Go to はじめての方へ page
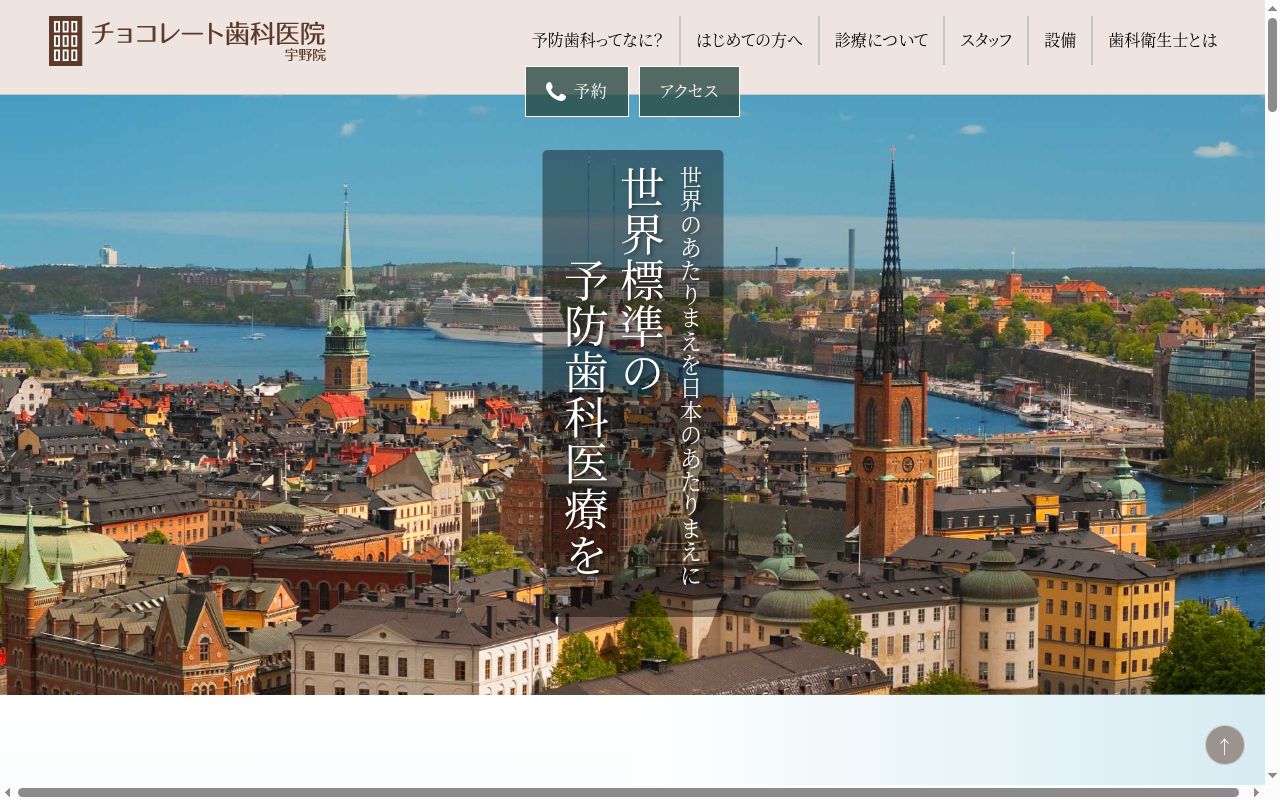This screenshot has height=800, width=1280. pyautogui.click(x=749, y=40)
